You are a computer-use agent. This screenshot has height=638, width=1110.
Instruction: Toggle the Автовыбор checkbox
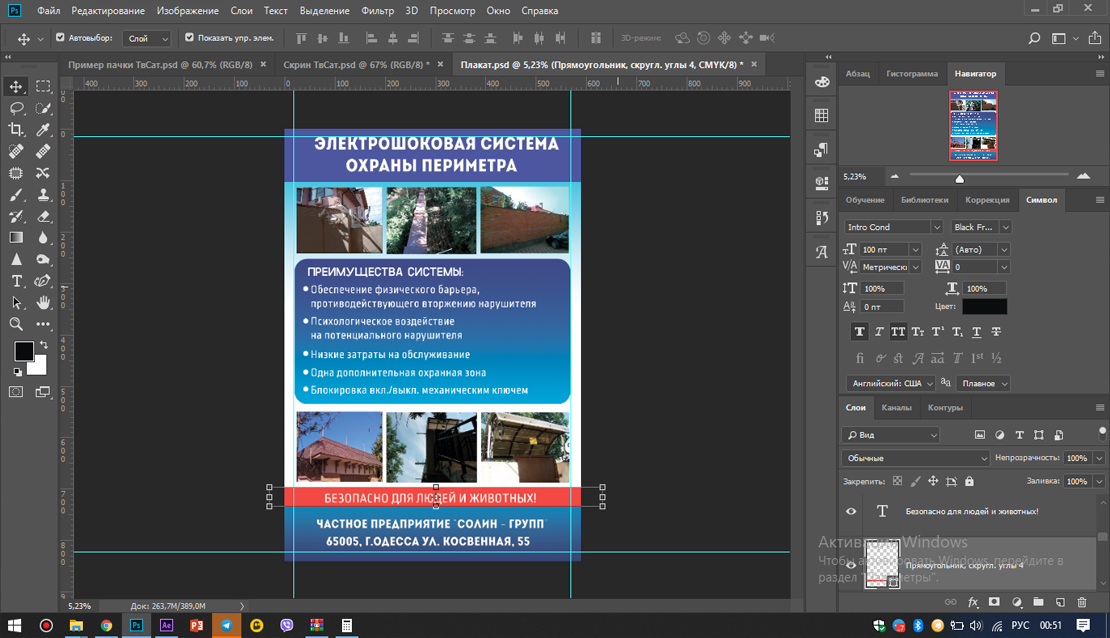[60, 38]
